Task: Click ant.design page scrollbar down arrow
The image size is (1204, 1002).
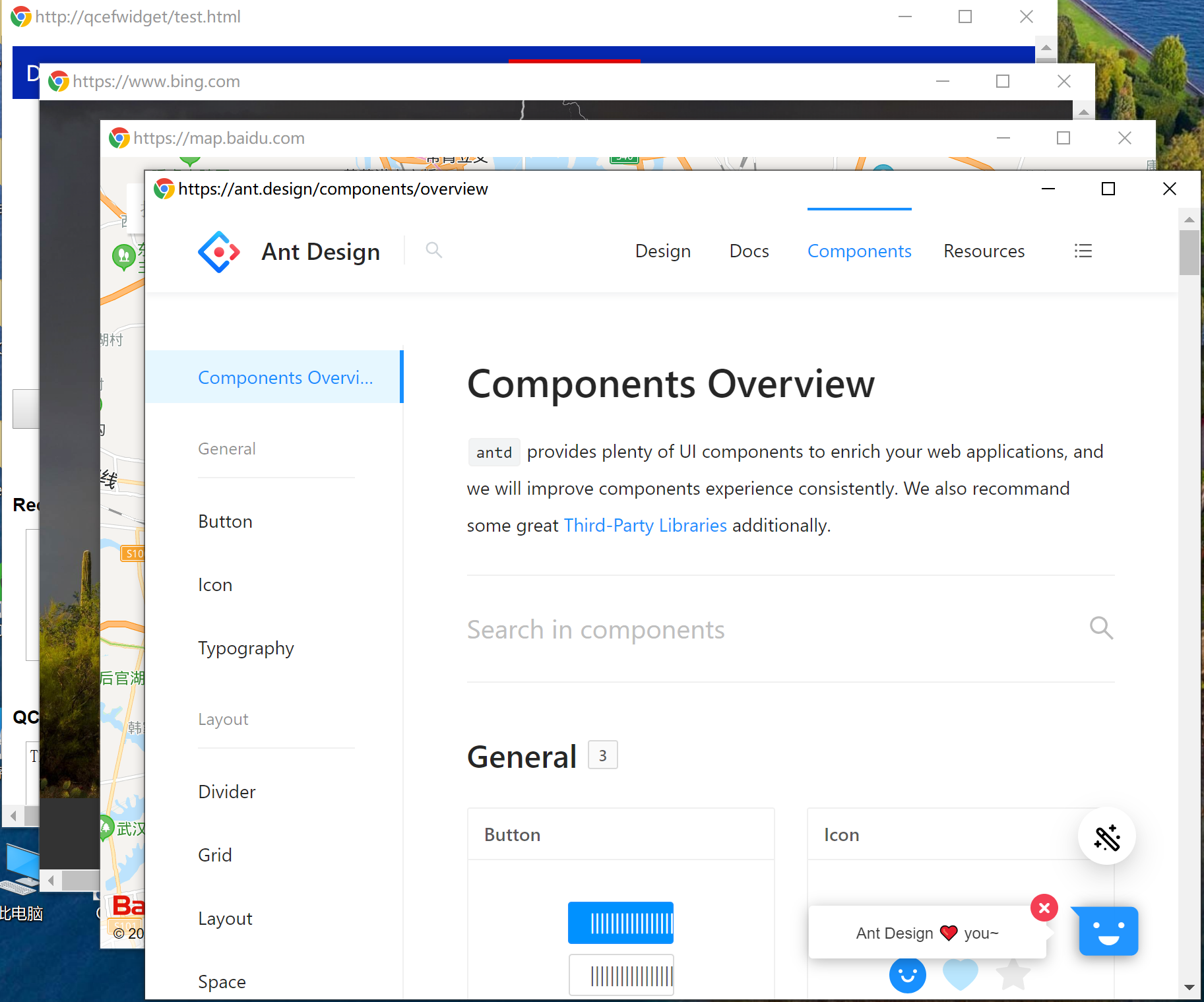Action: pyautogui.click(x=1189, y=987)
